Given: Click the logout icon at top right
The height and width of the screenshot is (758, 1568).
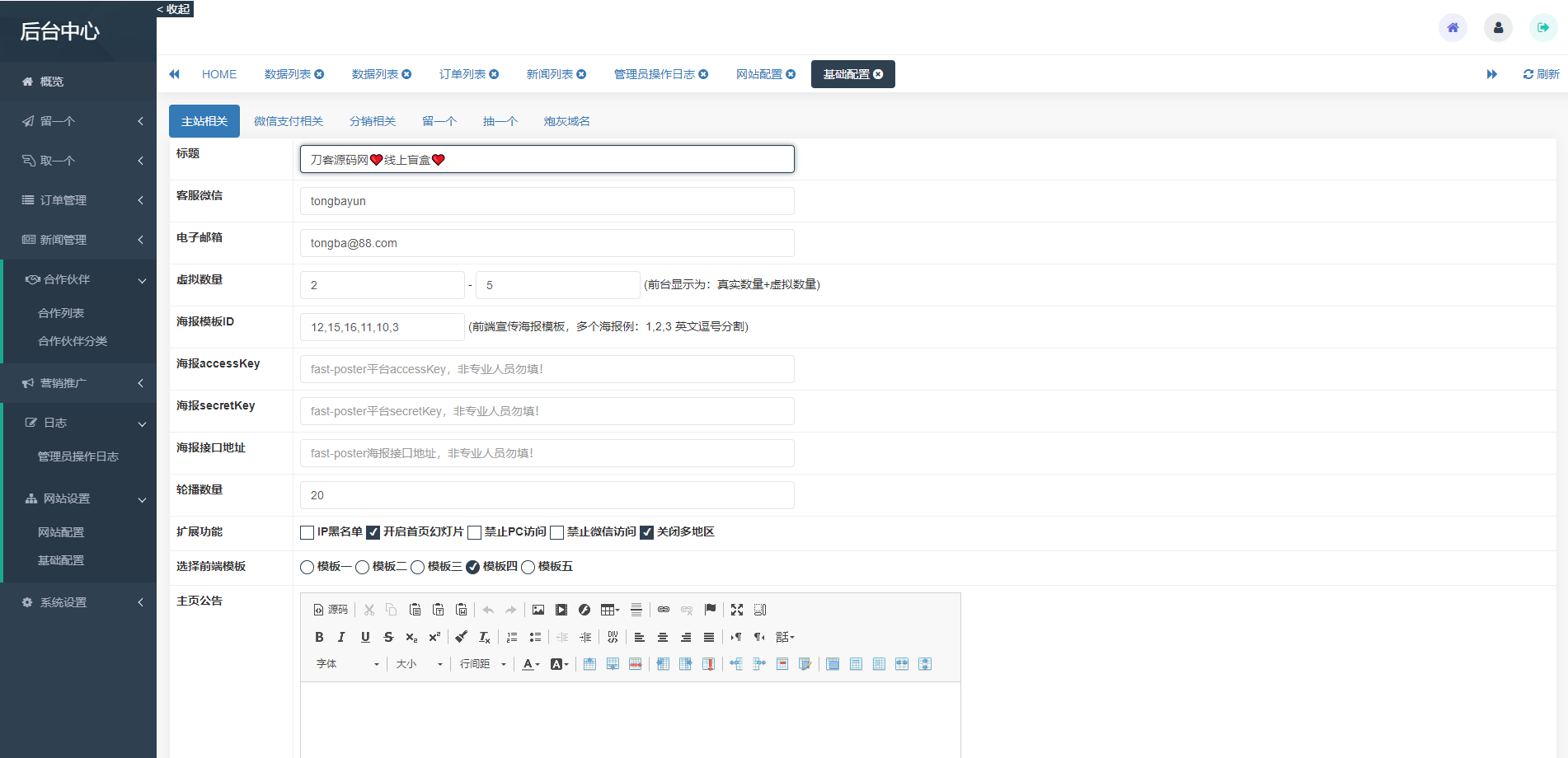Looking at the screenshot, I should (1542, 27).
